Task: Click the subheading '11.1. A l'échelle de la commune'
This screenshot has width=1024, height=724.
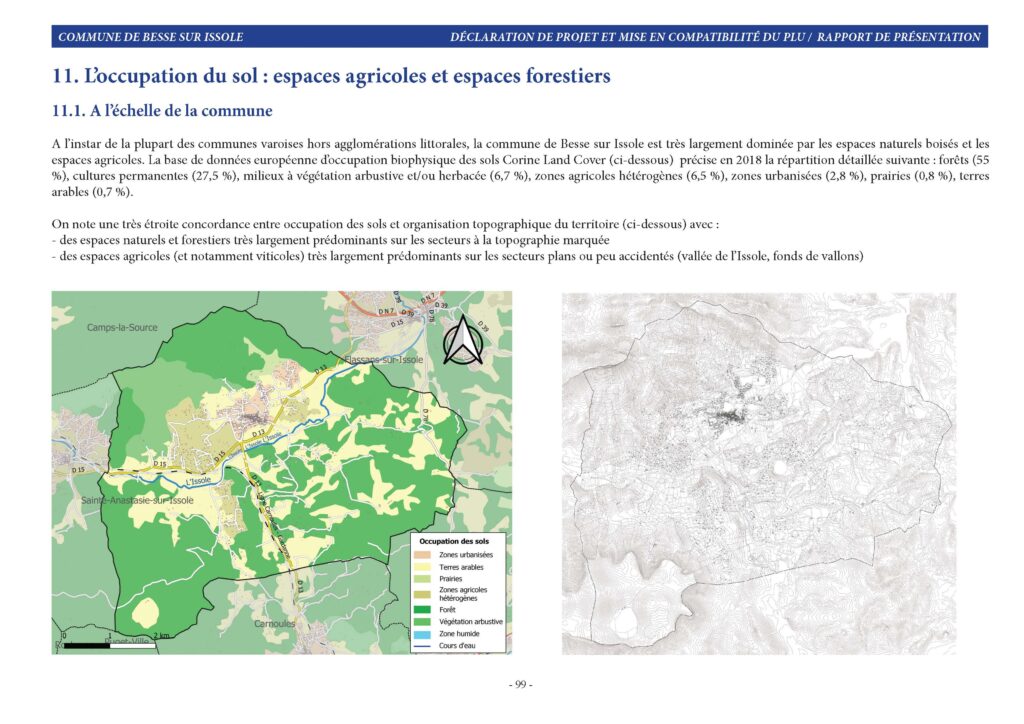Action: tap(162, 111)
